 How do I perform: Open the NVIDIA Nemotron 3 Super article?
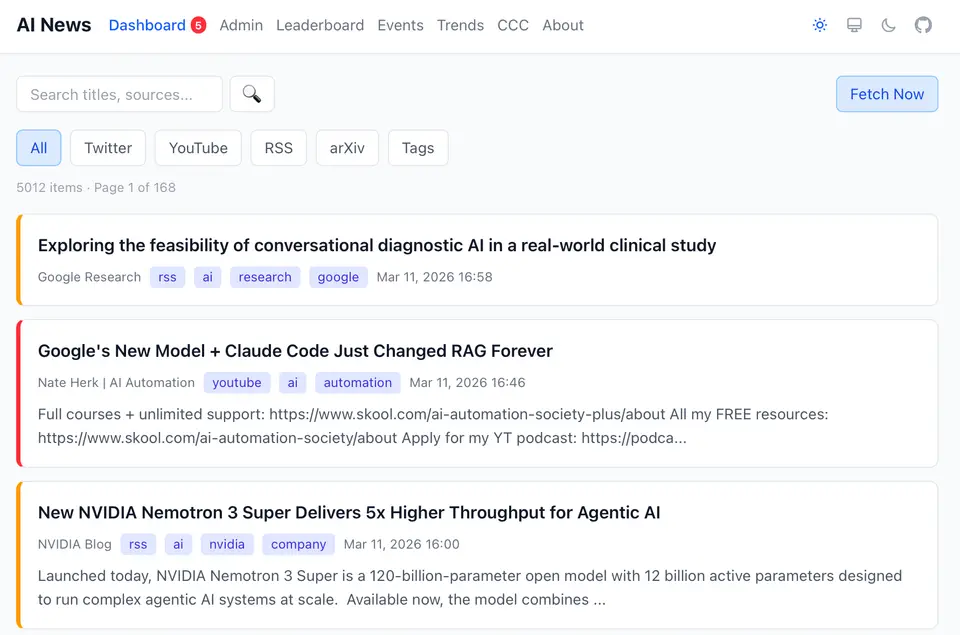(349, 513)
